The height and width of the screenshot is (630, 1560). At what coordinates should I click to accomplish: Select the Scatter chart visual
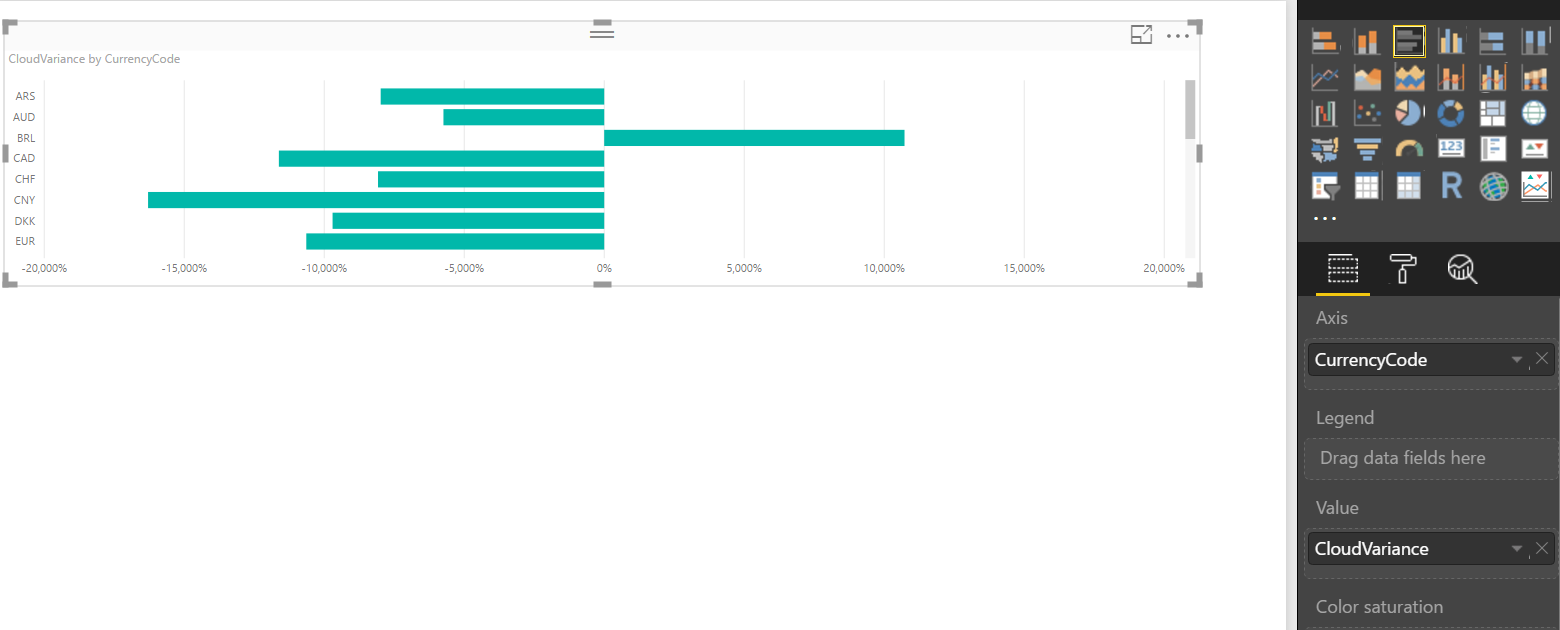pyautogui.click(x=1367, y=113)
